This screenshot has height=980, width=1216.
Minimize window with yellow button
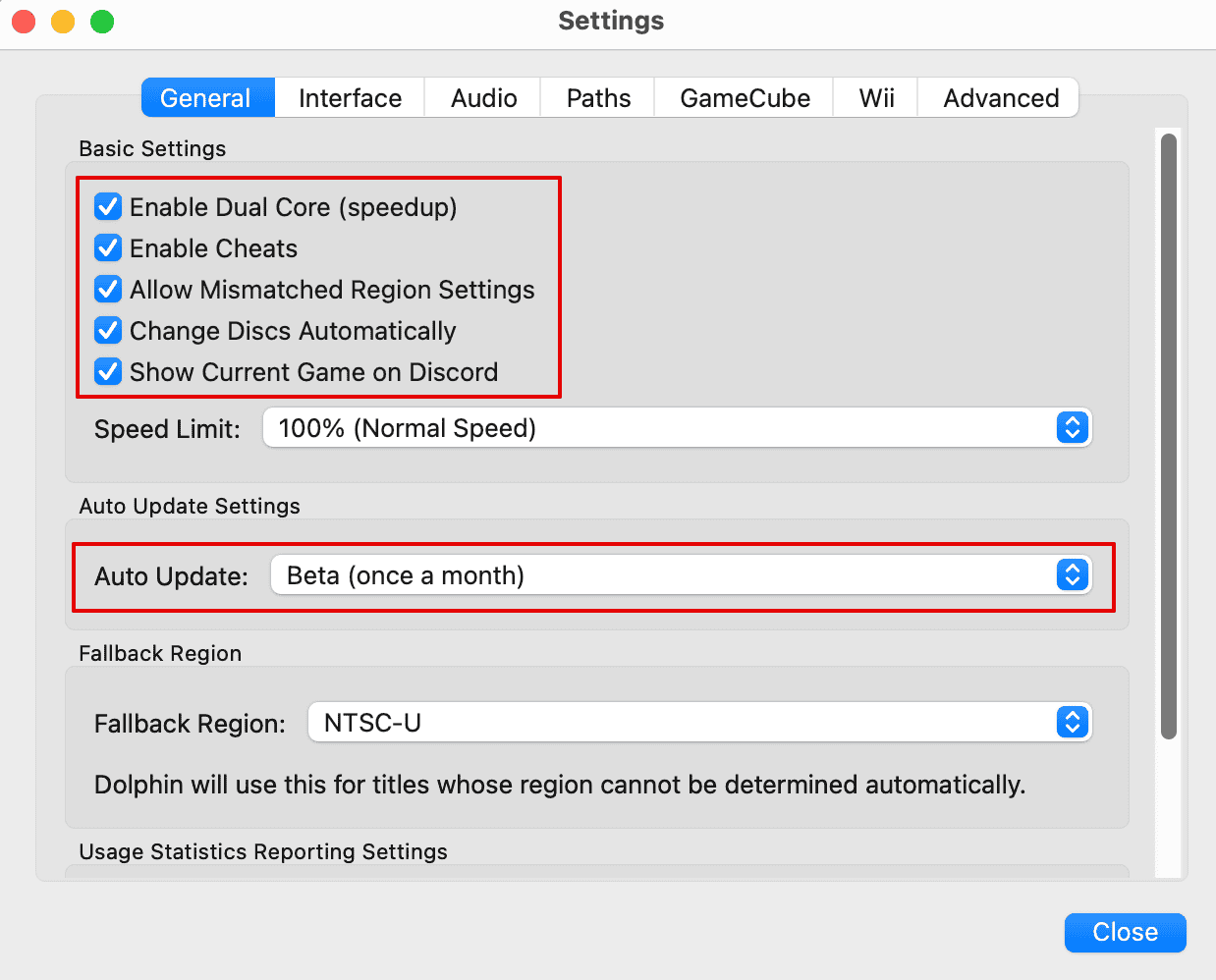tap(63, 22)
